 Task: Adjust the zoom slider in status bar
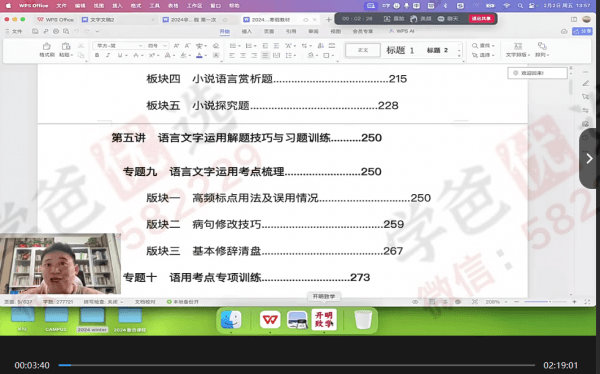click(545, 302)
